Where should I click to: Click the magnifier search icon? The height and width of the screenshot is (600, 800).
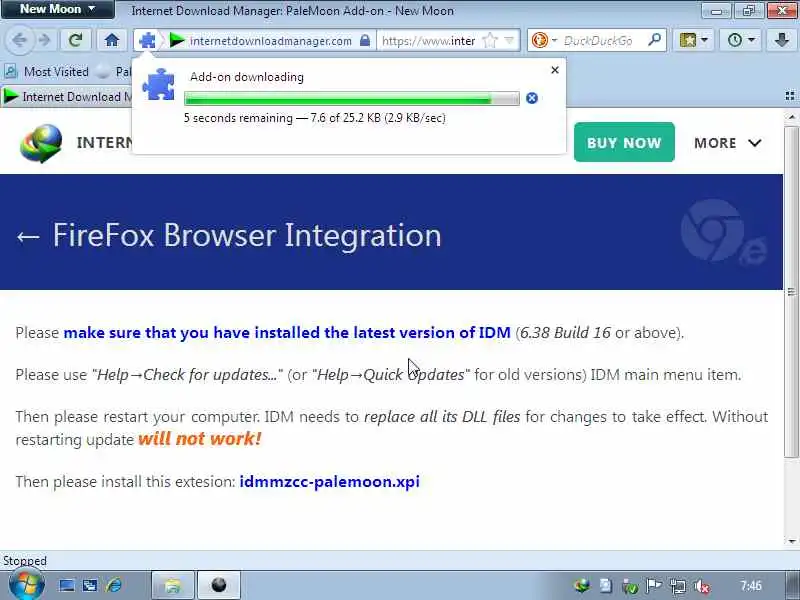pos(655,40)
